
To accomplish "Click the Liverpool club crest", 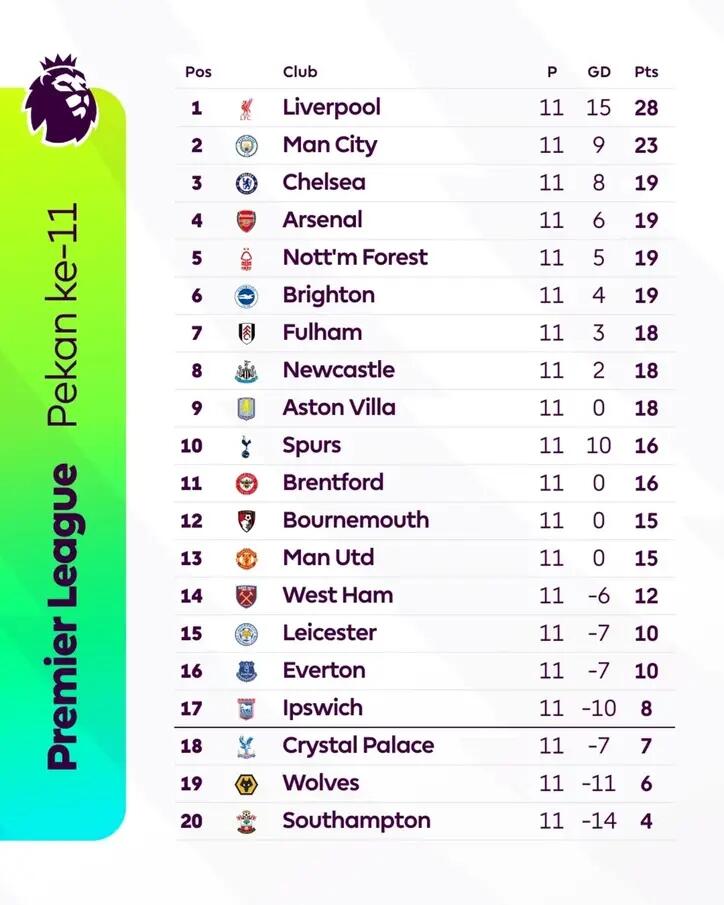I will point(246,108).
